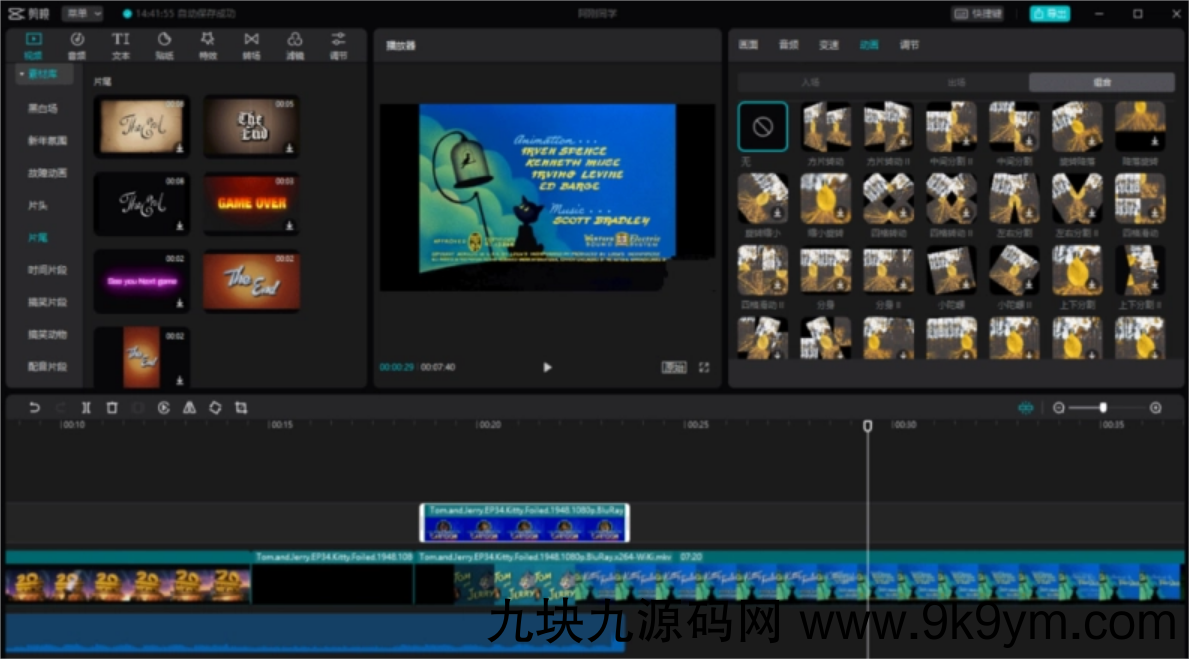Select the 无 (none) animation option

tap(762, 127)
